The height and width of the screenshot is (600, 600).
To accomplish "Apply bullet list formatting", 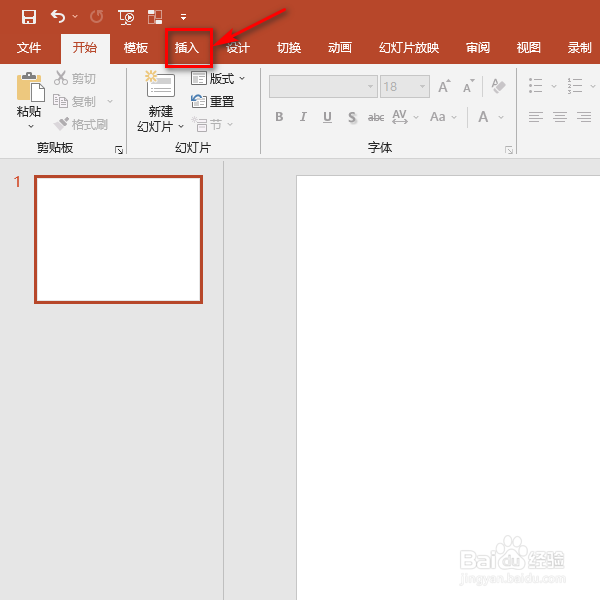I will click(535, 86).
